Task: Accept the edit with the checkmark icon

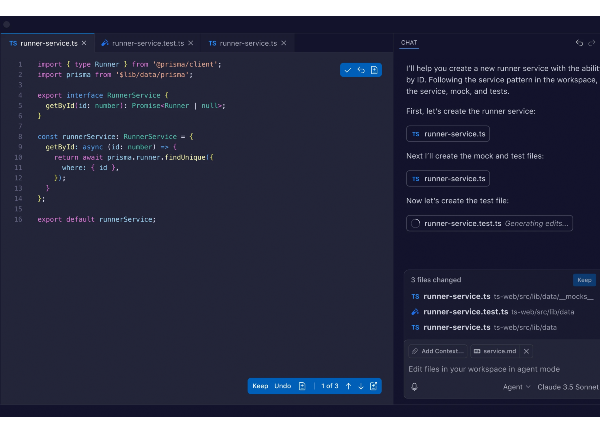Action: pos(348,70)
